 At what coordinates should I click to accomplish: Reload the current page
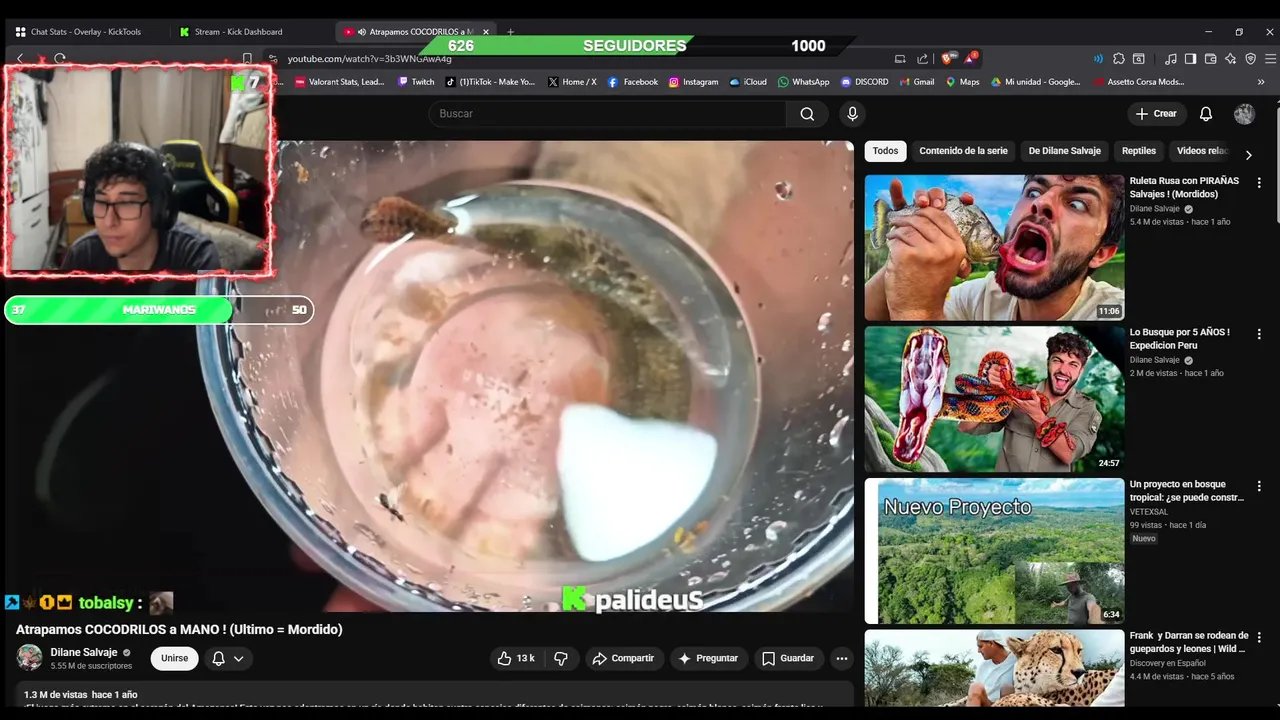60,59
